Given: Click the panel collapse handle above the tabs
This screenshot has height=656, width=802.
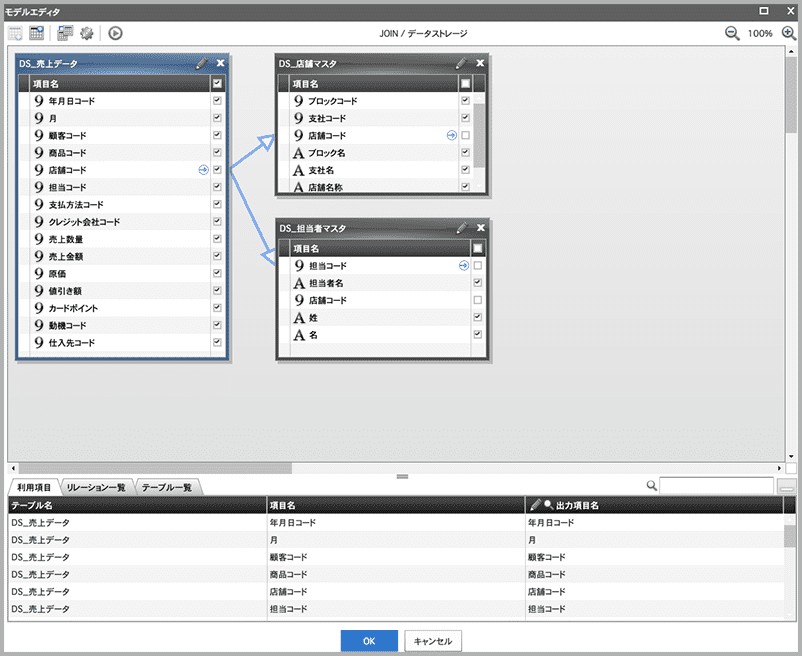Looking at the screenshot, I should point(402,477).
